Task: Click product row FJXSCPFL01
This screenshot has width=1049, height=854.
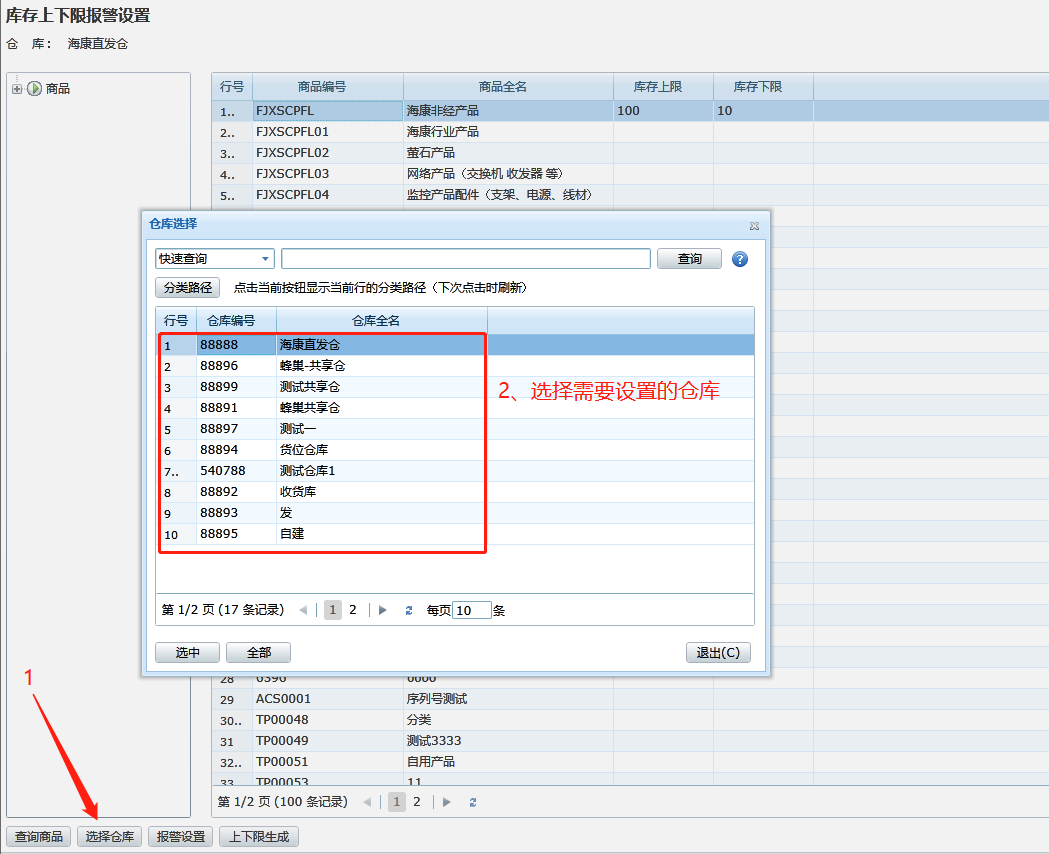Action: pyautogui.click(x=630, y=132)
